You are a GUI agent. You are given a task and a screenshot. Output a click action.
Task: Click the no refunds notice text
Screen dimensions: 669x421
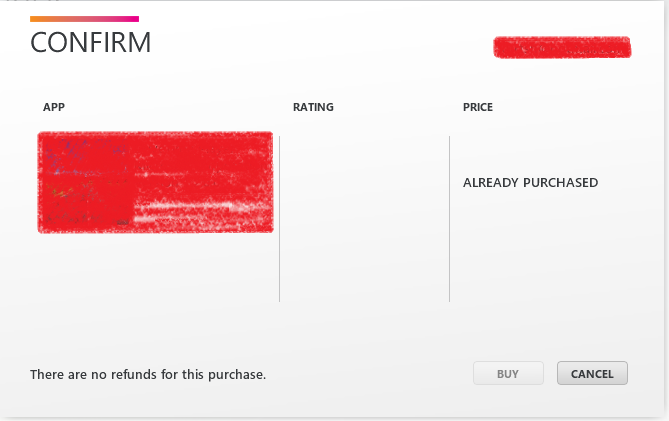(148, 375)
